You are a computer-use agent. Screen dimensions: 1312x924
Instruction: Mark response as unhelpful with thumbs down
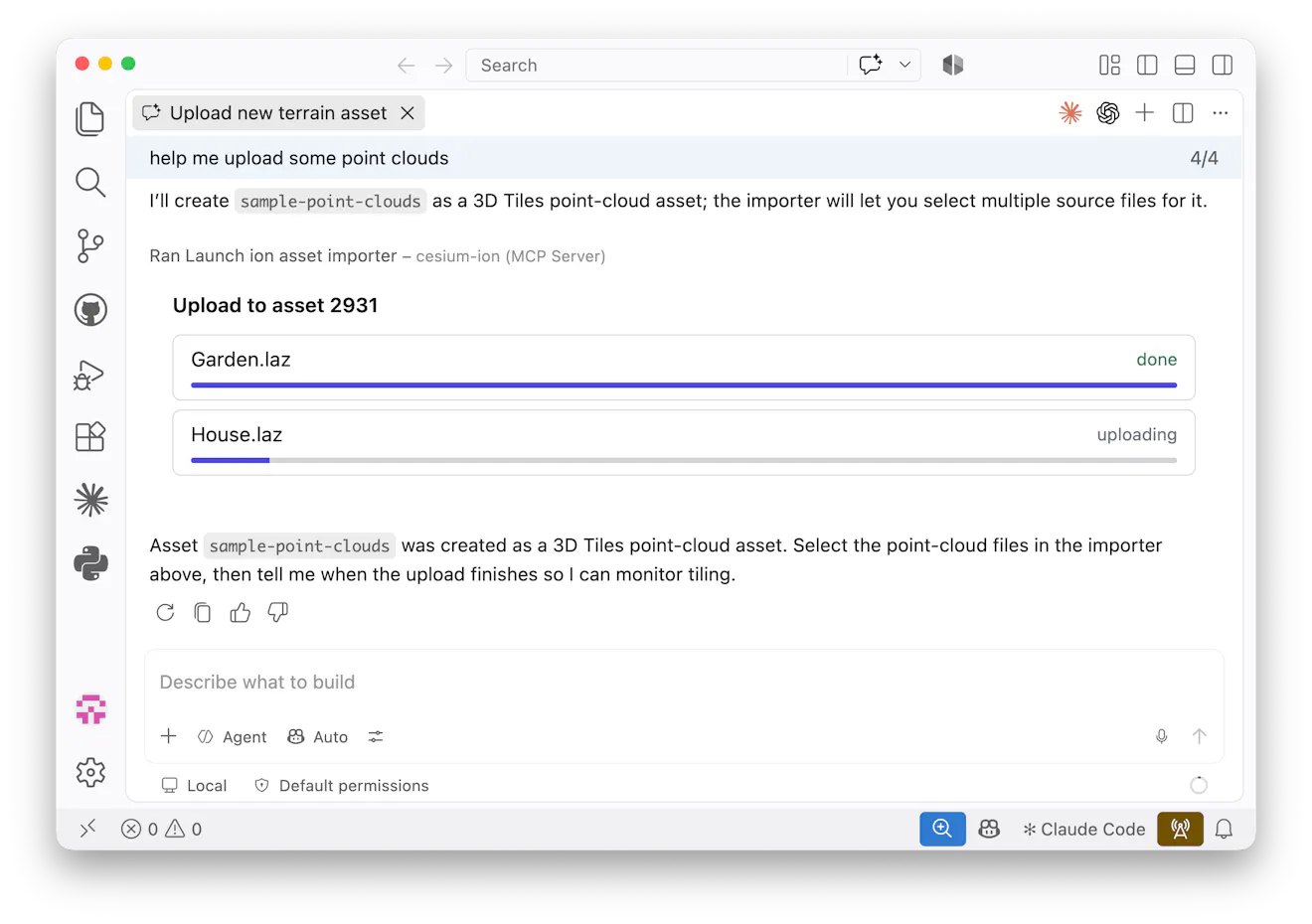pyautogui.click(x=278, y=612)
